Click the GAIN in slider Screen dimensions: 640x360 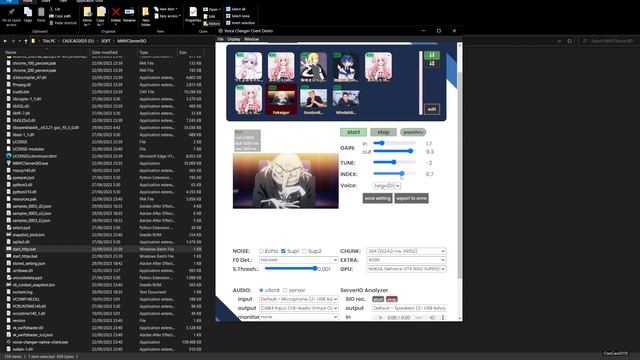click(x=394, y=143)
